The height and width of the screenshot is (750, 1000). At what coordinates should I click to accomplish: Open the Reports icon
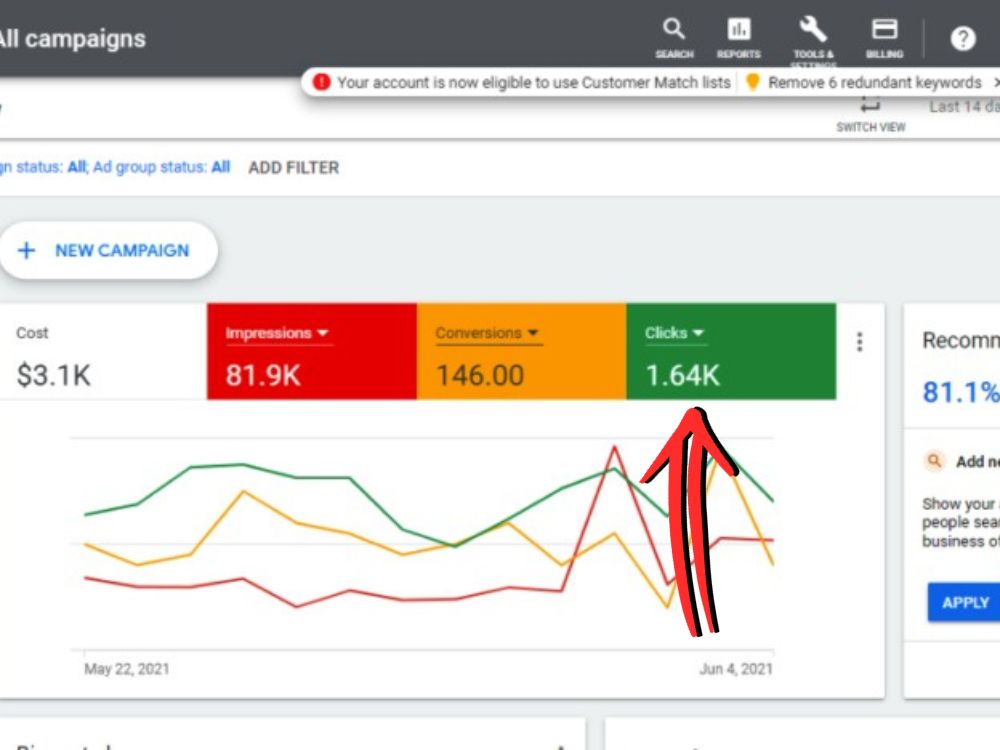[x=739, y=29]
